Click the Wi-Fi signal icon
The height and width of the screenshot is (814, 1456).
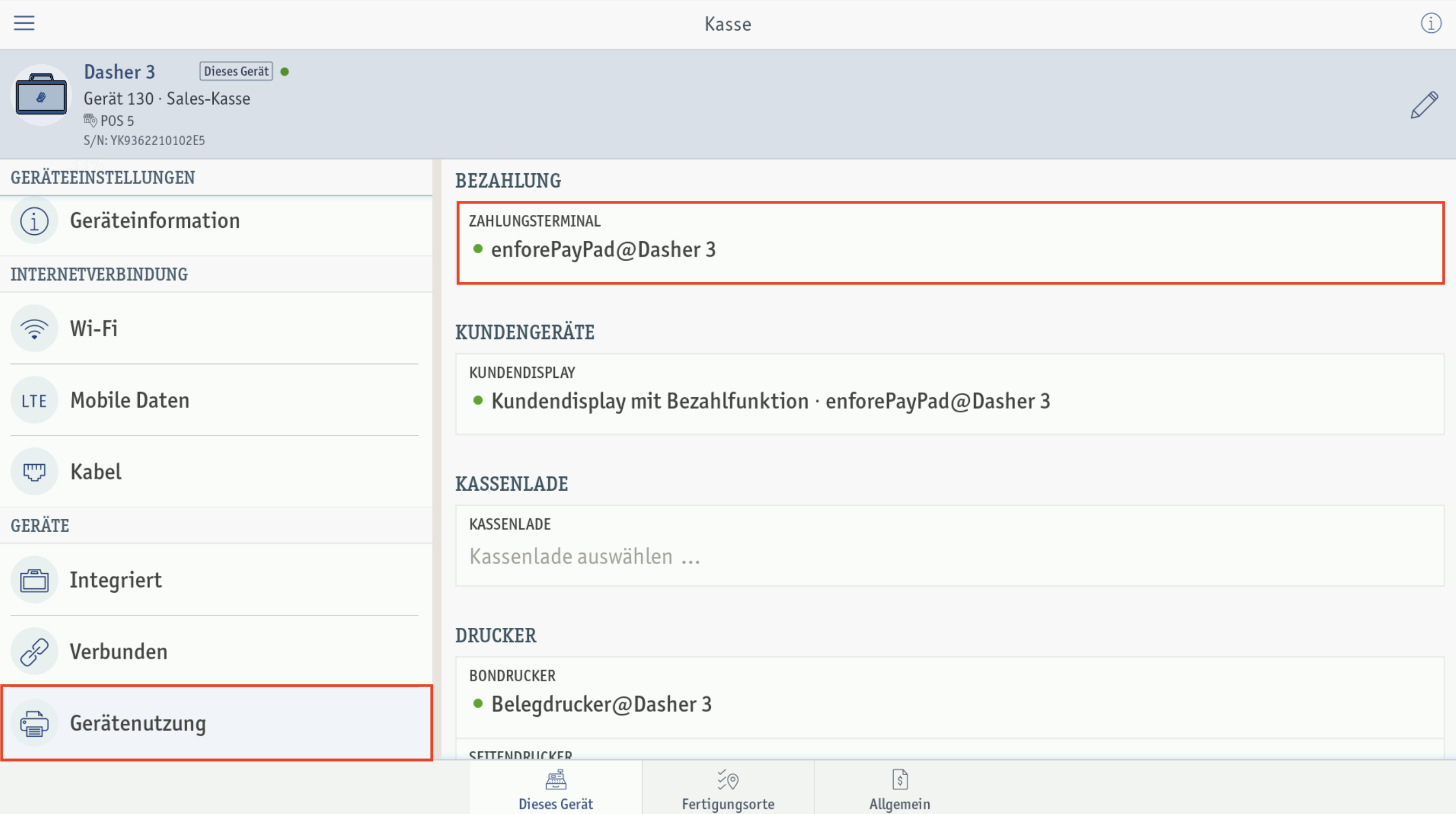click(x=34, y=328)
